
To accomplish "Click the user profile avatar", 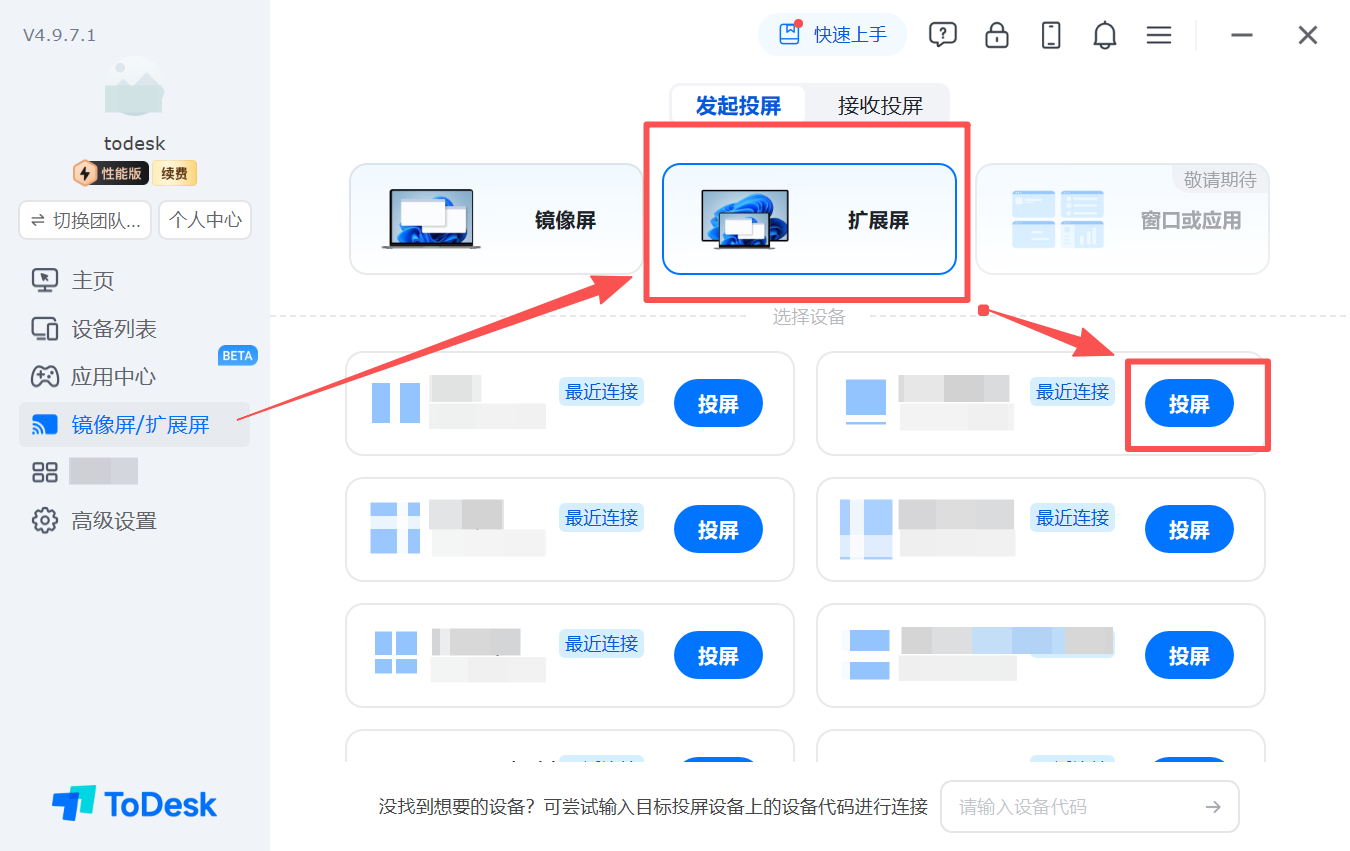I will click(134, 86).
